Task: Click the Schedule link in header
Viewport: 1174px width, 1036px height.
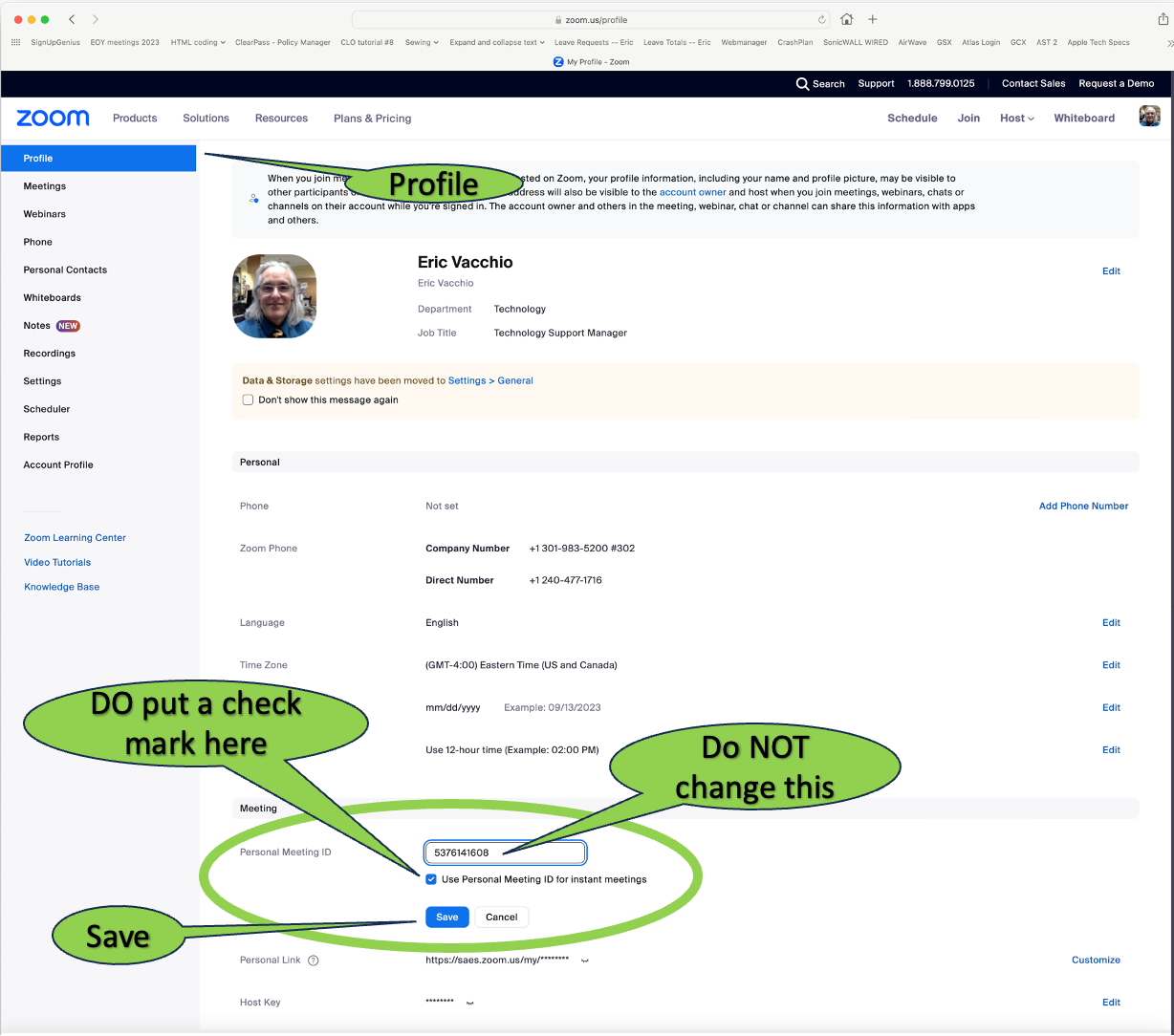Action: point(912,119)
